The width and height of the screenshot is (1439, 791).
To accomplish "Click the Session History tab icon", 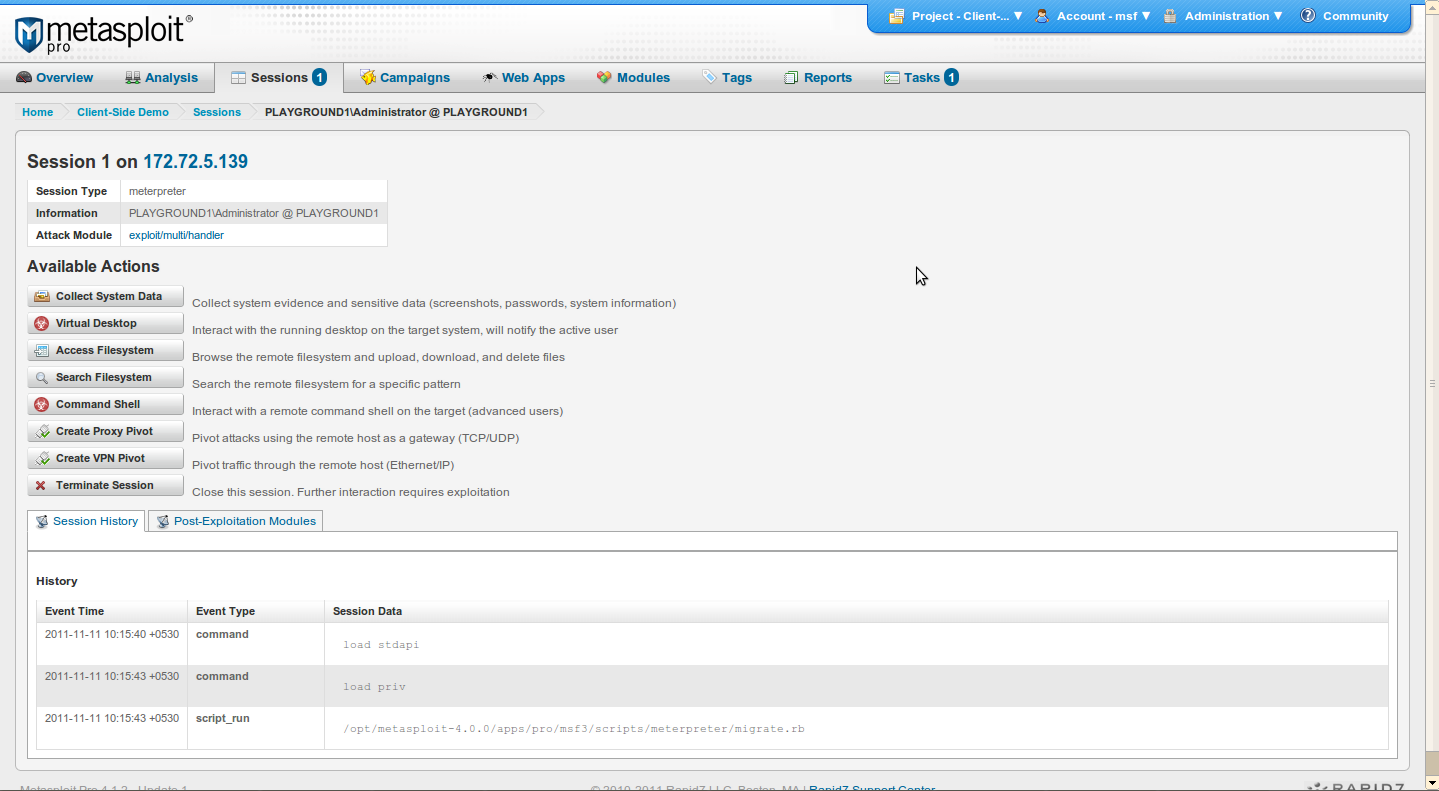I will pyautogui.click(x=42, y=522).
